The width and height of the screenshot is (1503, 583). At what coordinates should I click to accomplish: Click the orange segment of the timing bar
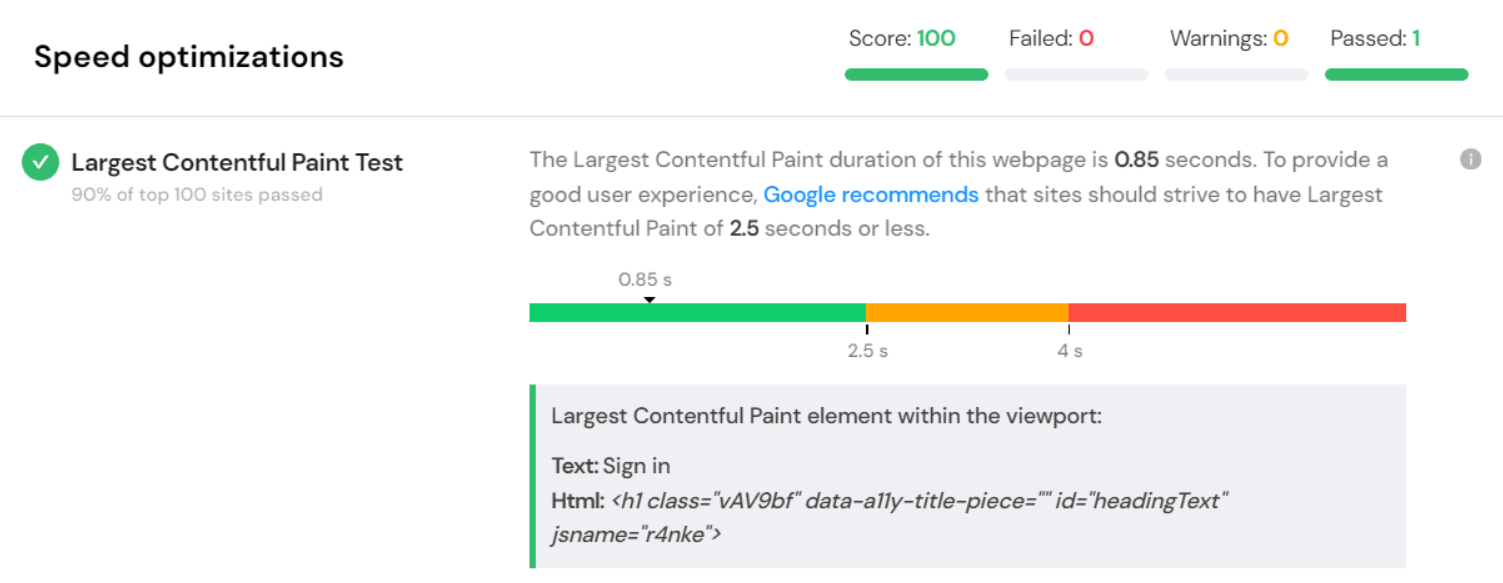pos(967,313)
